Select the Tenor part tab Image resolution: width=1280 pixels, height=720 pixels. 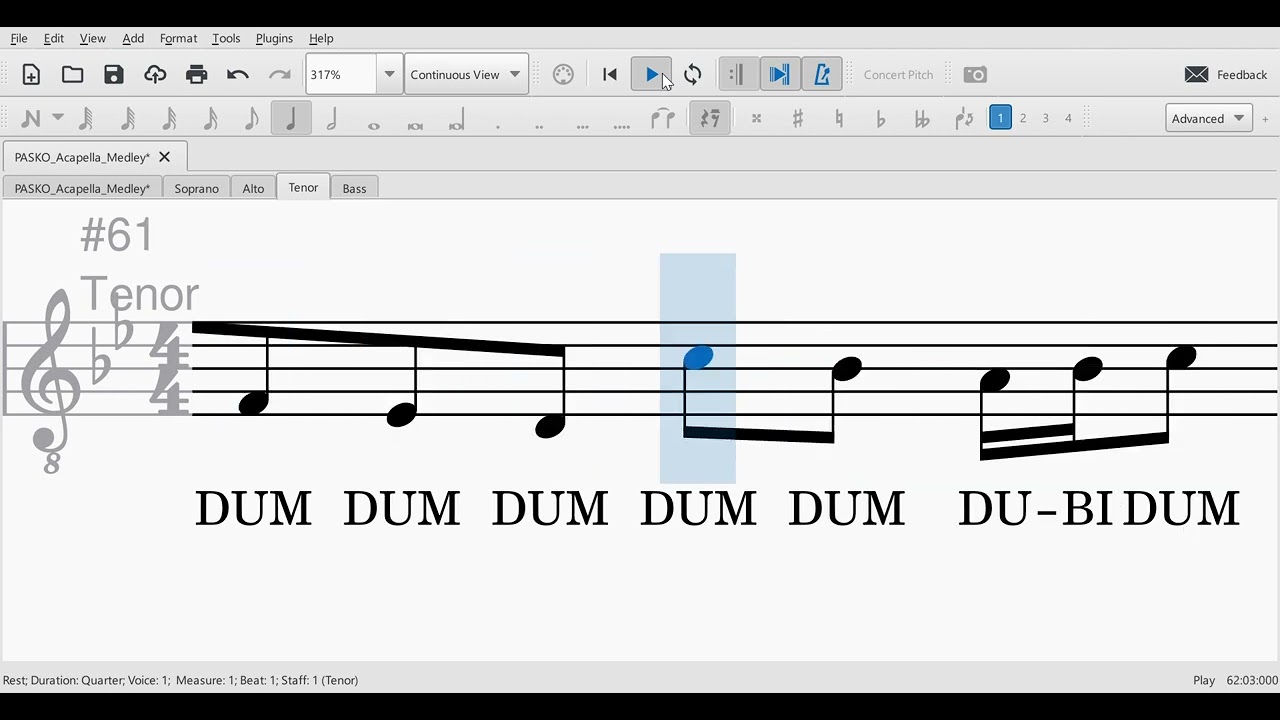pyautogui.click(x=303, y=187)
